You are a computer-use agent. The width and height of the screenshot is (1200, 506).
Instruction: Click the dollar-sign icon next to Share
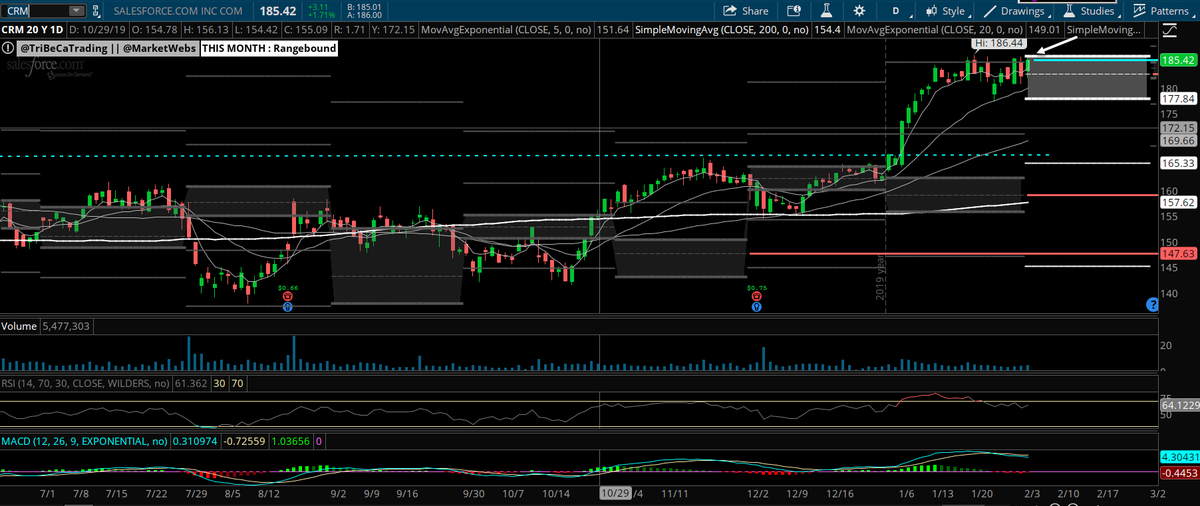794,11
